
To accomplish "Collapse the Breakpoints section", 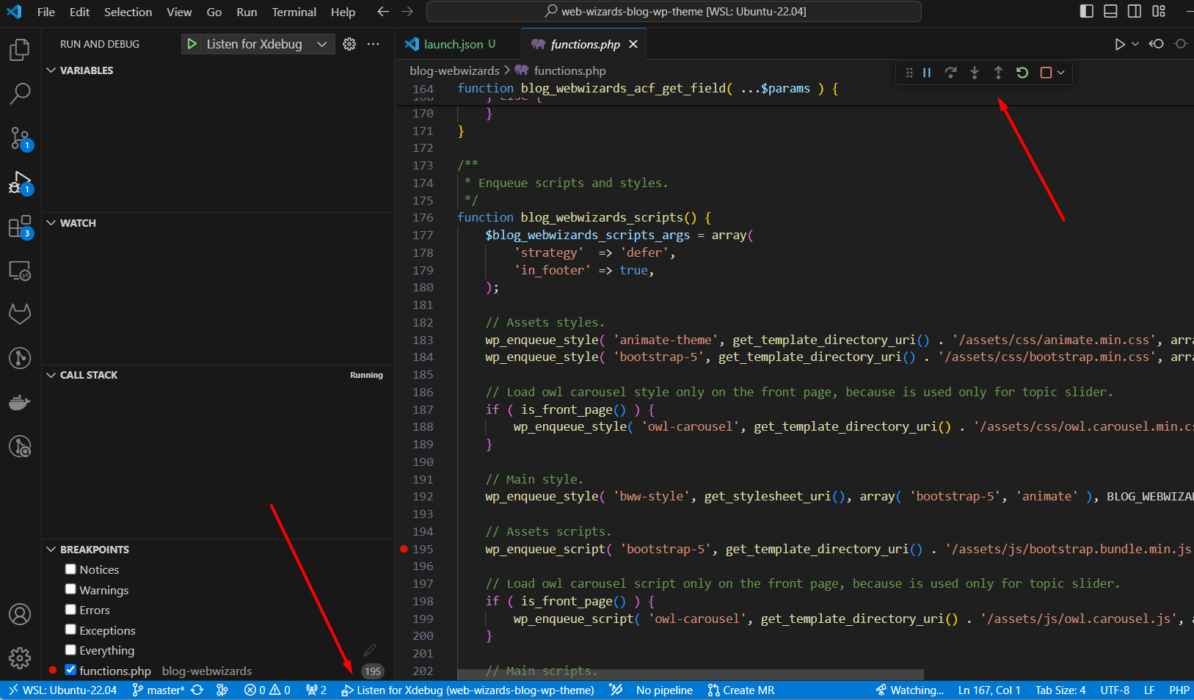I will point(51,549).
